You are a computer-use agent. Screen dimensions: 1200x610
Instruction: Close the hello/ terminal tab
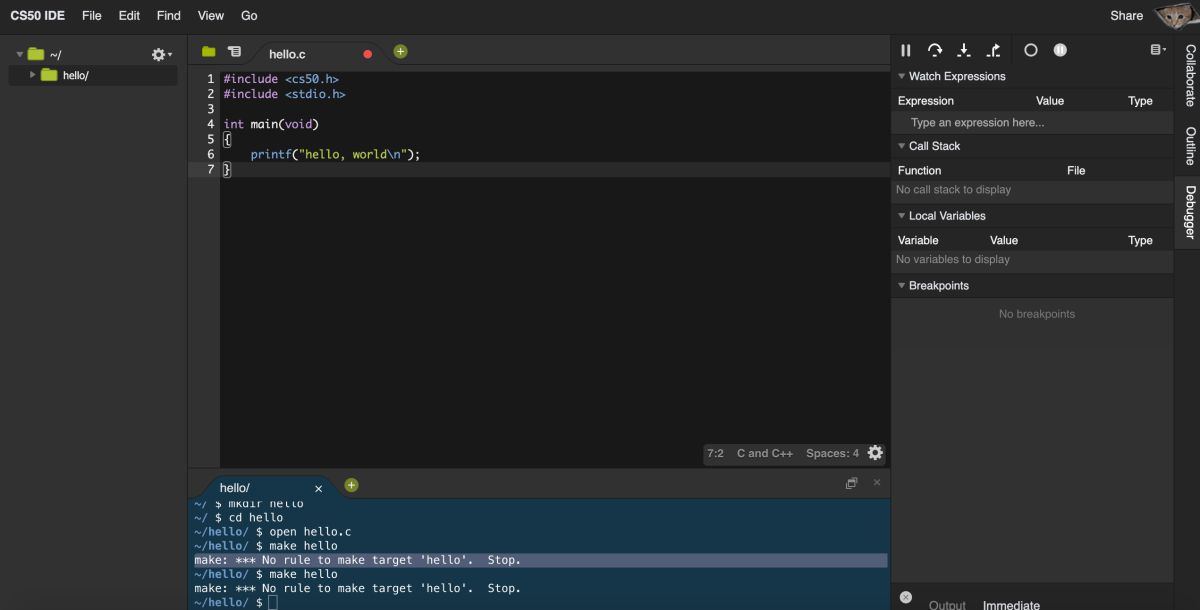pyautogui.click(x=318, y=489)
